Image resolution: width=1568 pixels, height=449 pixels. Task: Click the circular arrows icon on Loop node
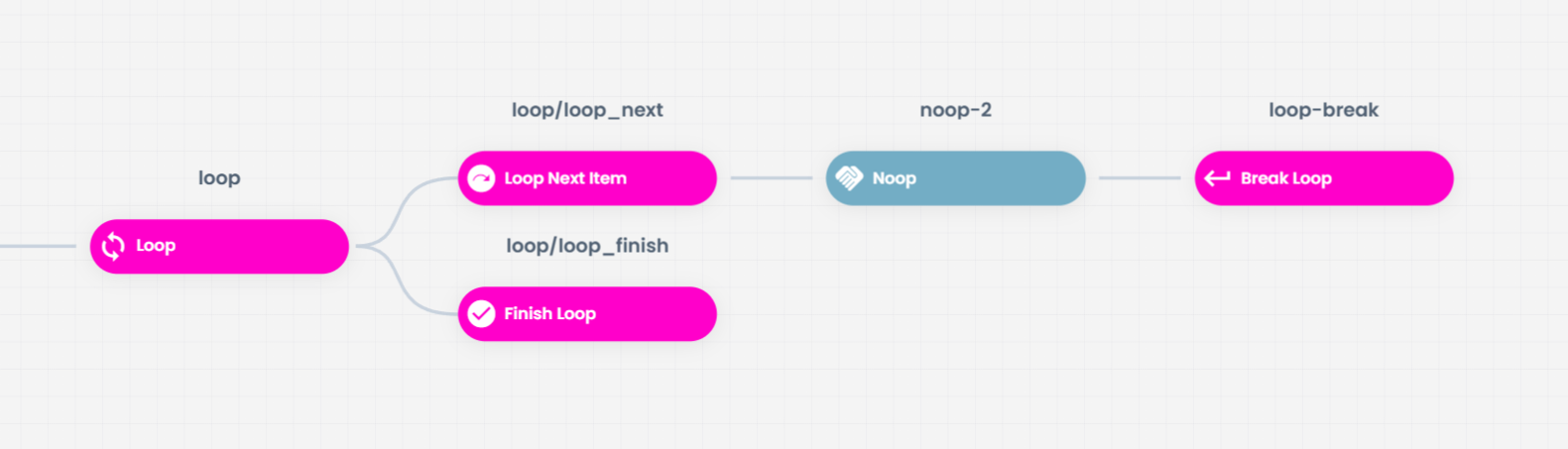[x=113, y=246]
